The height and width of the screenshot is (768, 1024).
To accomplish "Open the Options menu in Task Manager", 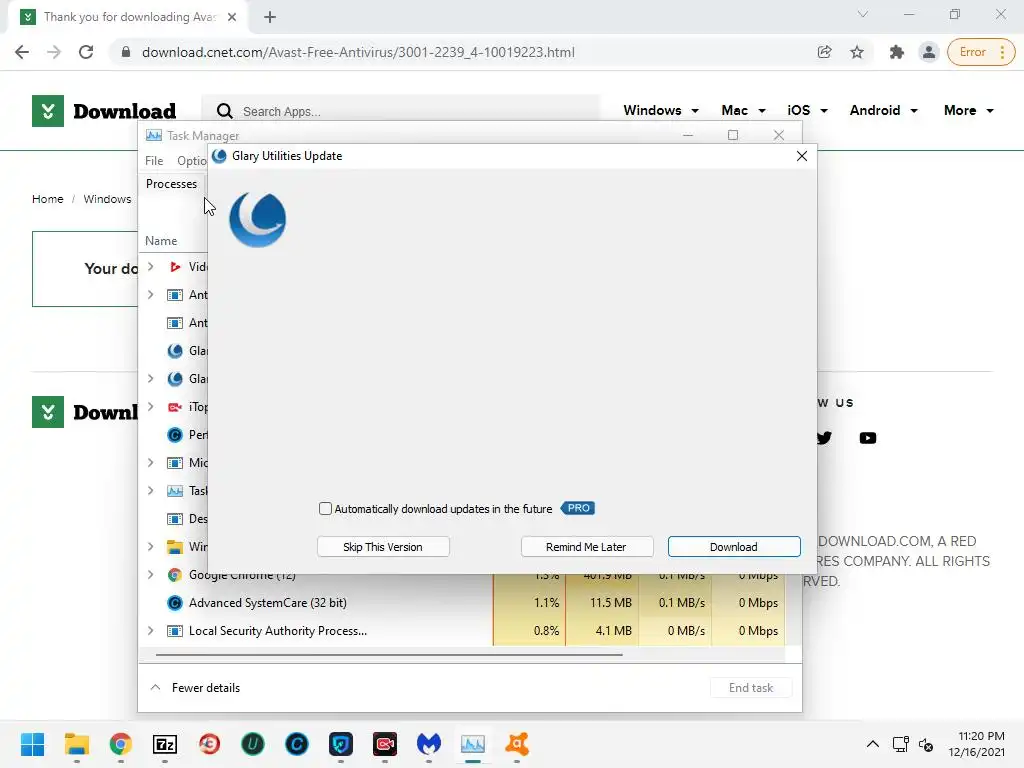I will 192,161.
